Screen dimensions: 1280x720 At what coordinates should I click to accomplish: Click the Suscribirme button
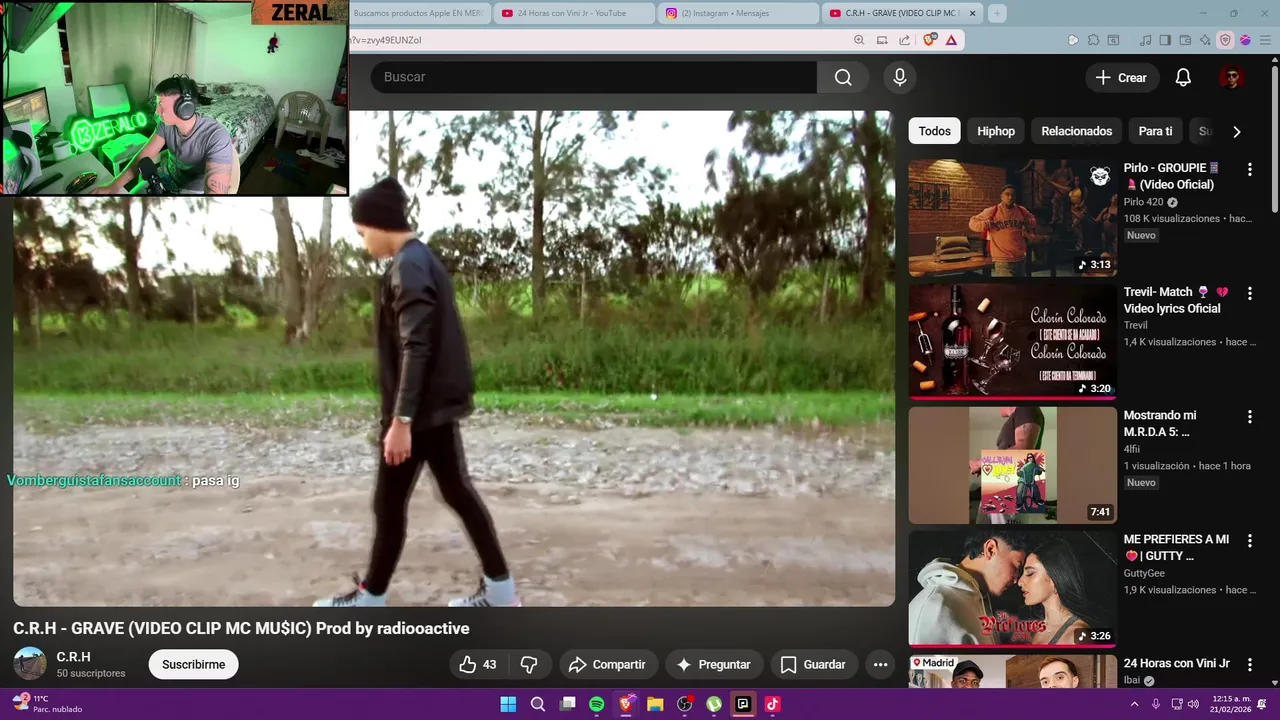click(x=194, y=664)
